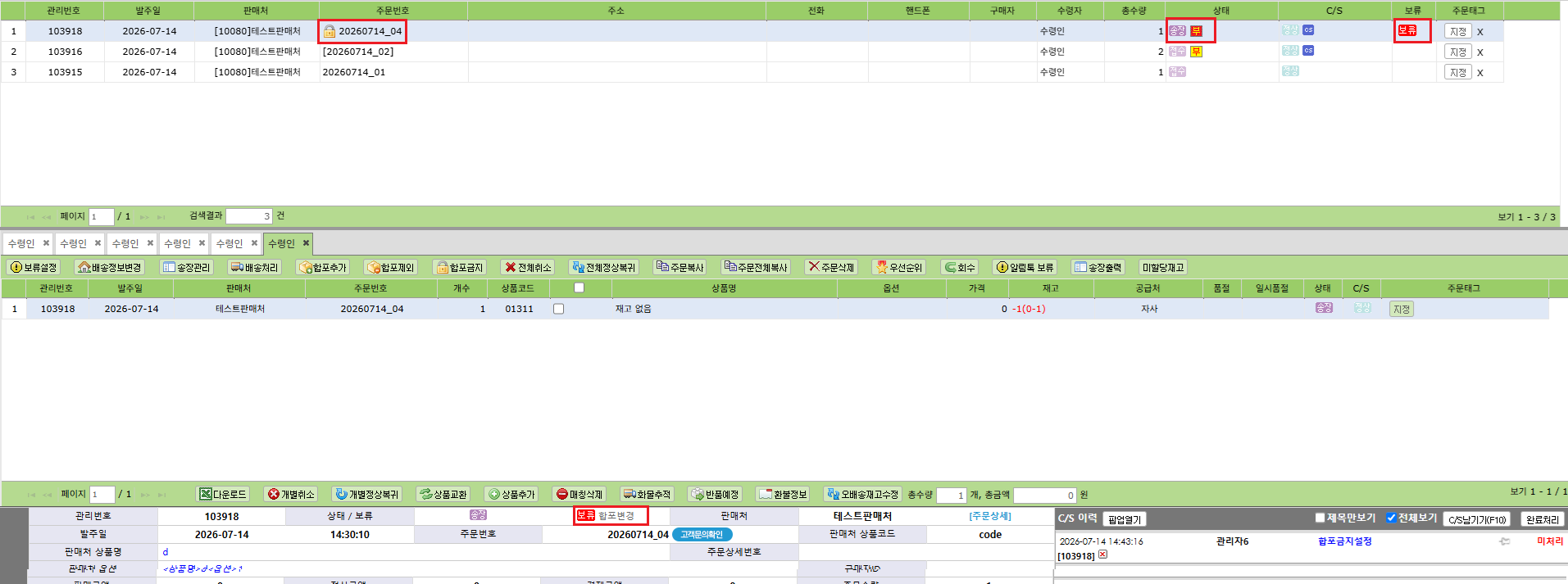
Task: Click the 상품교환 product exchange button
Action: point(443,494)
